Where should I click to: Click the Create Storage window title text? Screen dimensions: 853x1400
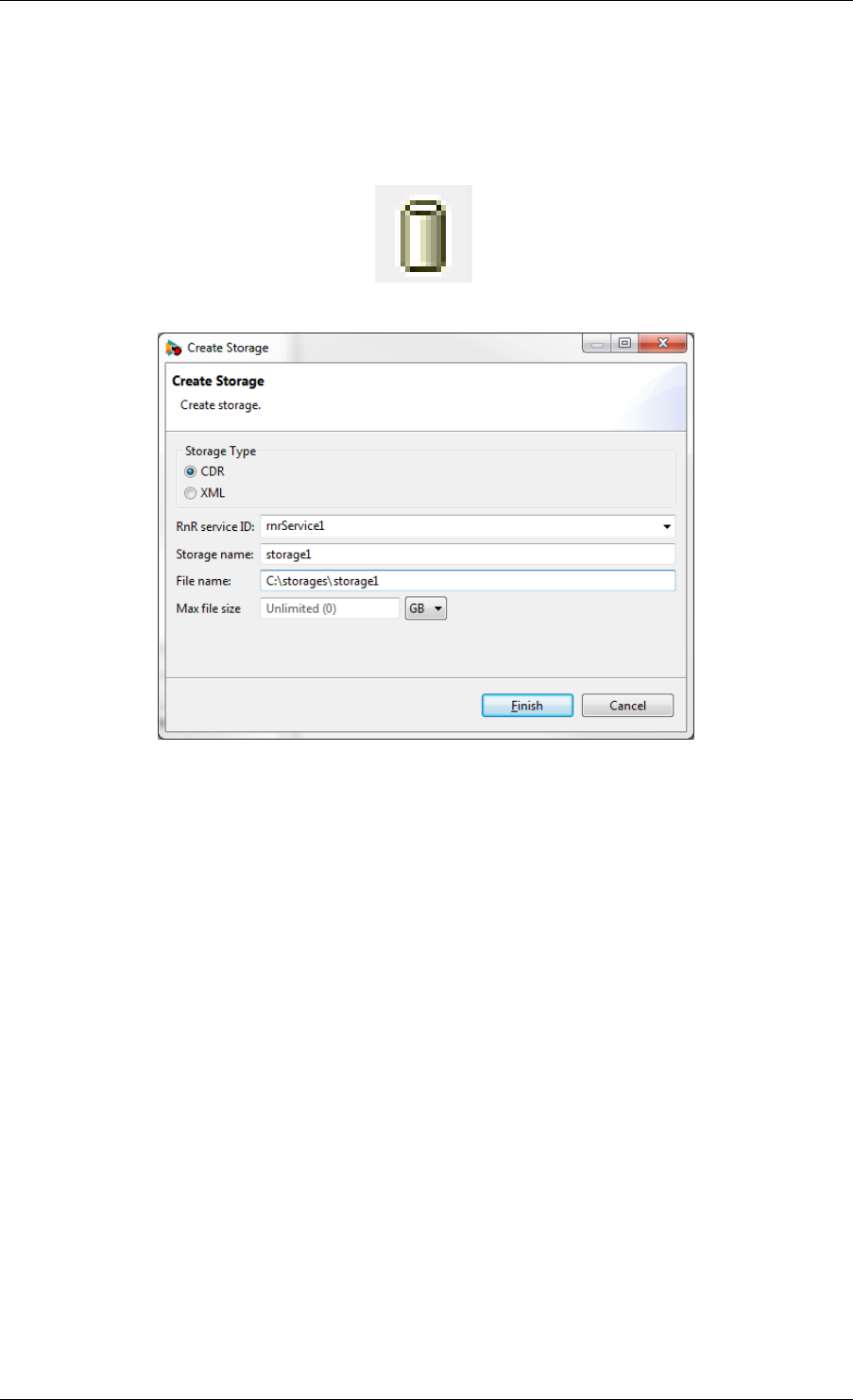pyautogui.click(x=228, y=348)
